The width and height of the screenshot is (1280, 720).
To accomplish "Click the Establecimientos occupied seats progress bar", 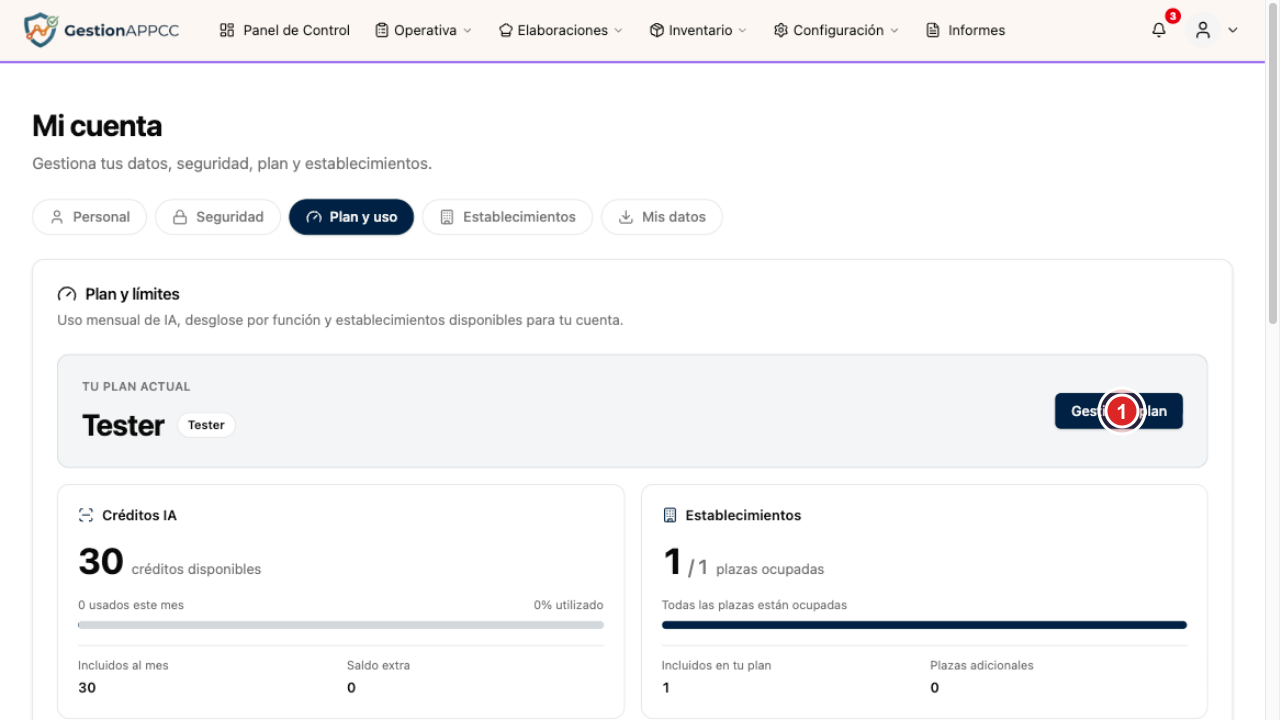I will click(x=924, y=625).
